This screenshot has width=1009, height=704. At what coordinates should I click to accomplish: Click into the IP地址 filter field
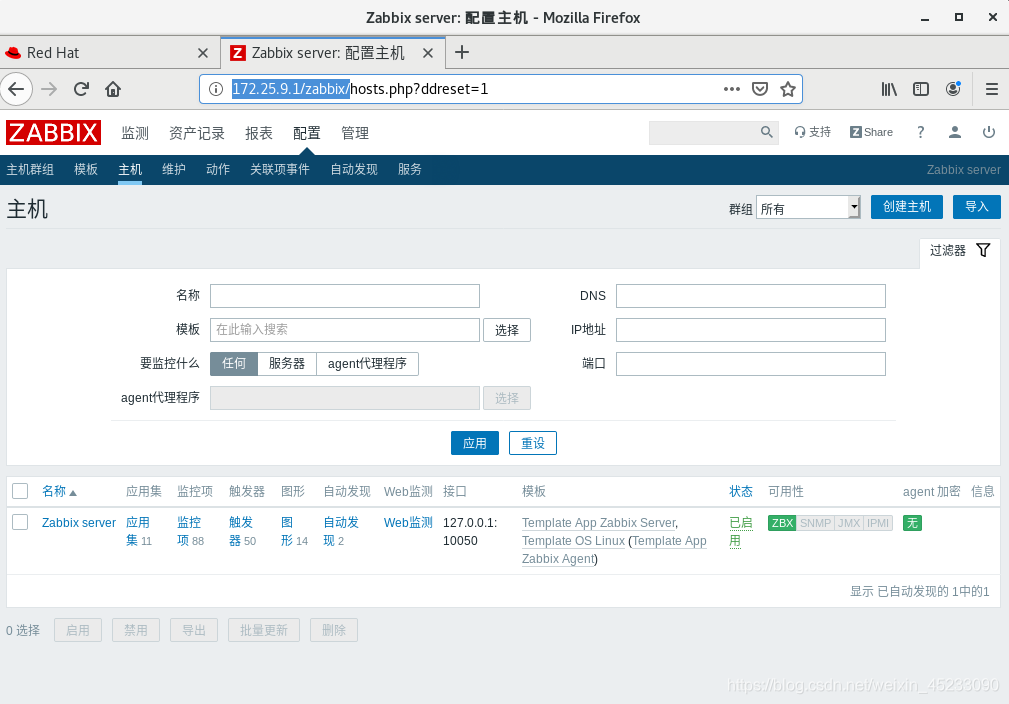751,330
